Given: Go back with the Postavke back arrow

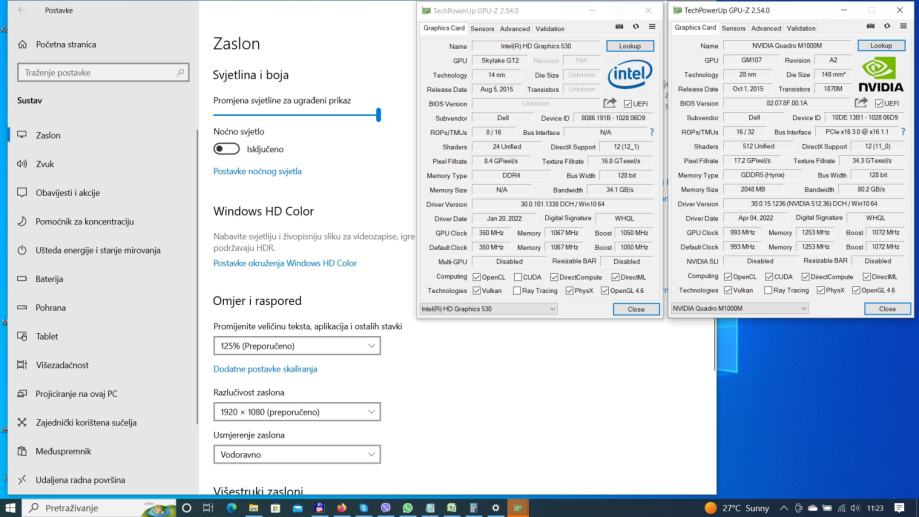Looking at the screenshot, I should point(22,10).
